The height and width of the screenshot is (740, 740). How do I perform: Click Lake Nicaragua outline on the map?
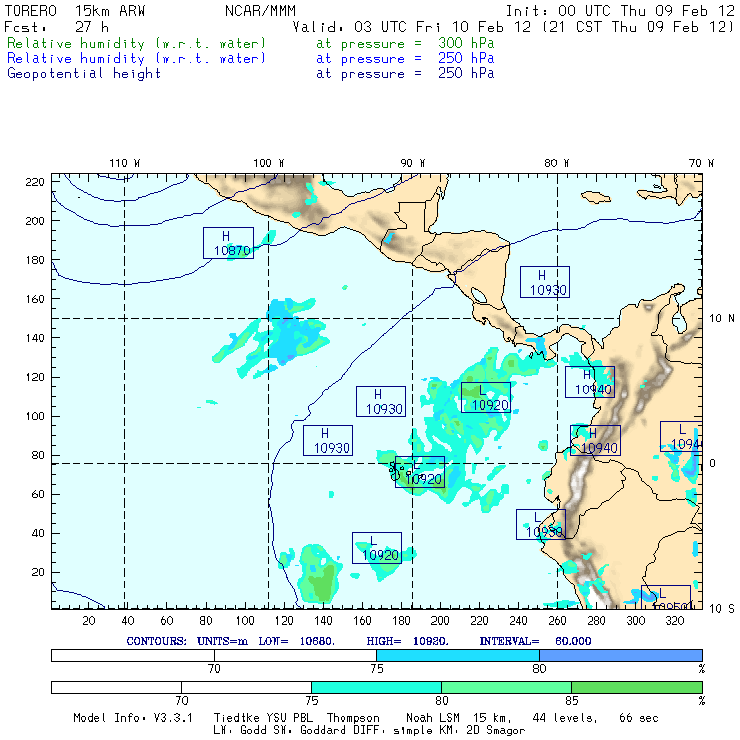point(479,295)
